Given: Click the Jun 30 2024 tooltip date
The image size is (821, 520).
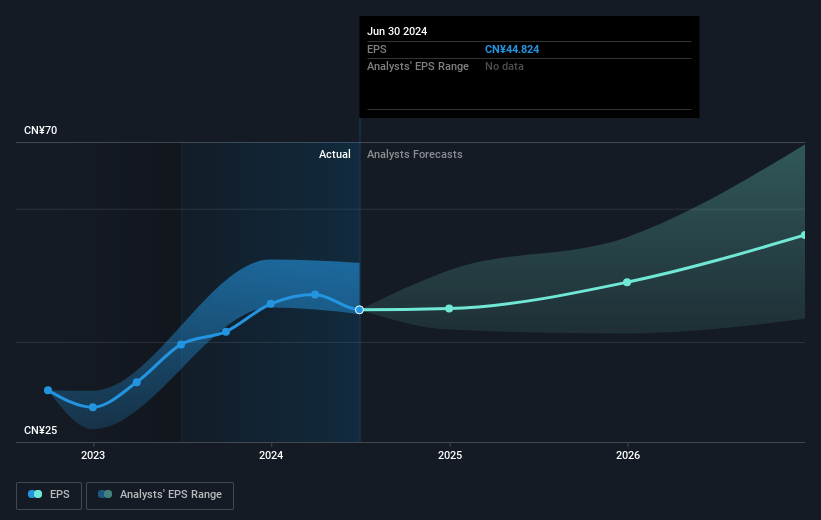Looking at the screenshot, I should point(397,31).
